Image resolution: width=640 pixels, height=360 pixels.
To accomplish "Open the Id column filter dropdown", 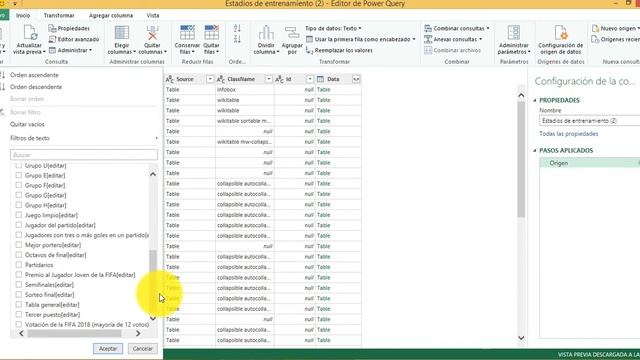I will pyautogui.click(x=310, y=79).
